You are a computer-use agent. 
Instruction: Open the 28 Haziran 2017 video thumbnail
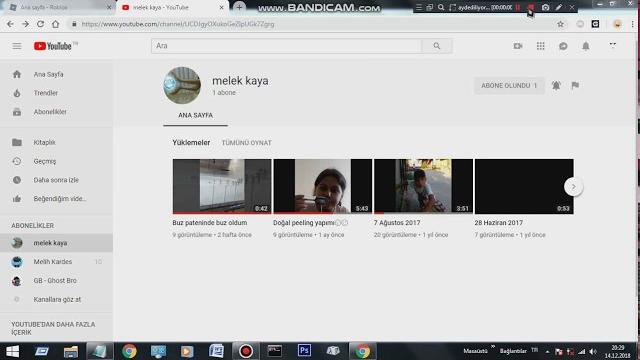(x=524, y=187)
